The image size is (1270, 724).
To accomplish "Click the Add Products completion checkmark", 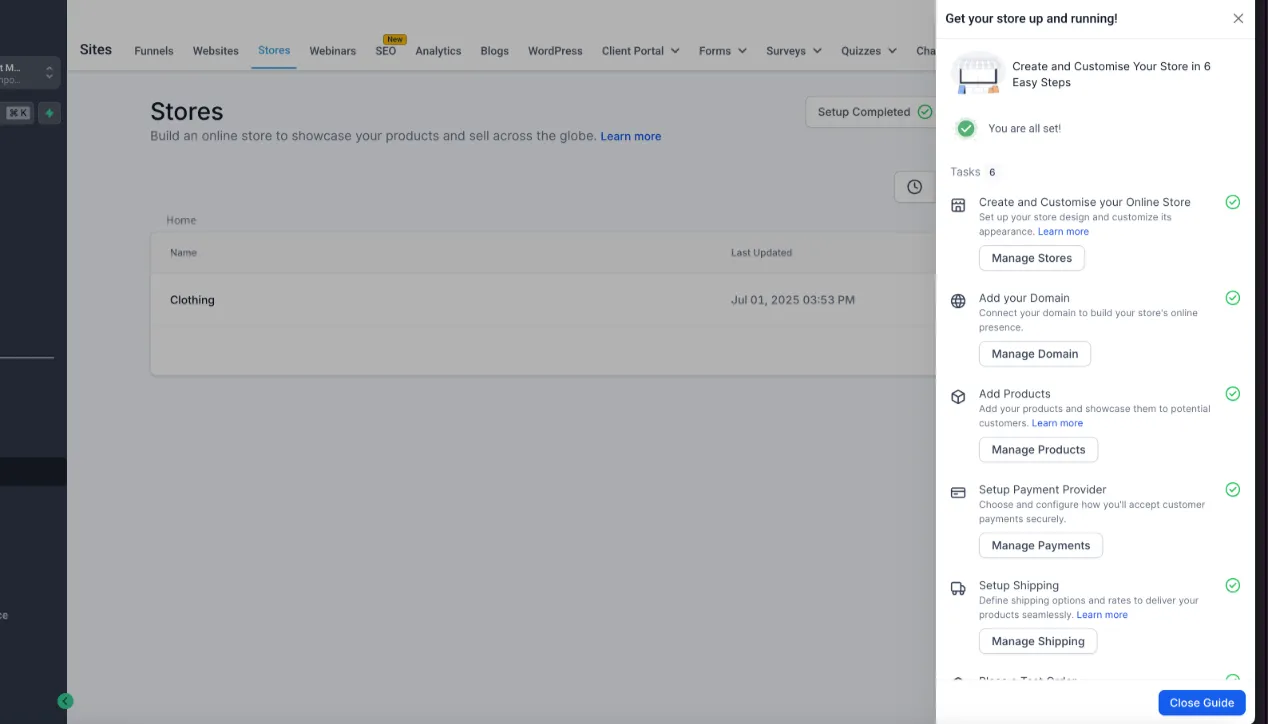I will click(x=1233, y=394).
